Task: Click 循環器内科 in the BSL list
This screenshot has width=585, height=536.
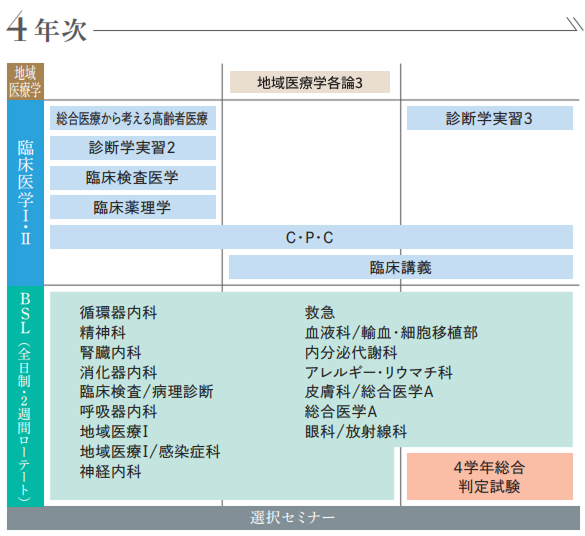Action: pos(118,313)
